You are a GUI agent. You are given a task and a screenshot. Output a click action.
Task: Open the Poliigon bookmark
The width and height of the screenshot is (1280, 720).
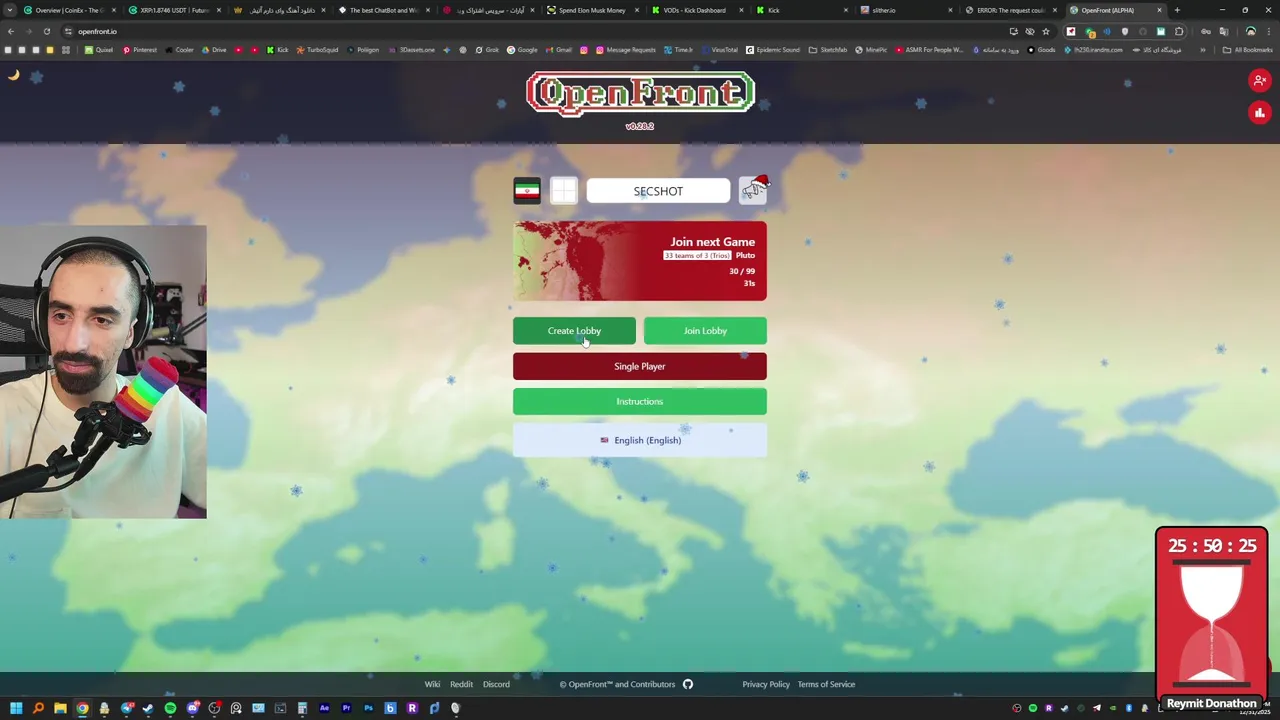(x=362, y=50)
